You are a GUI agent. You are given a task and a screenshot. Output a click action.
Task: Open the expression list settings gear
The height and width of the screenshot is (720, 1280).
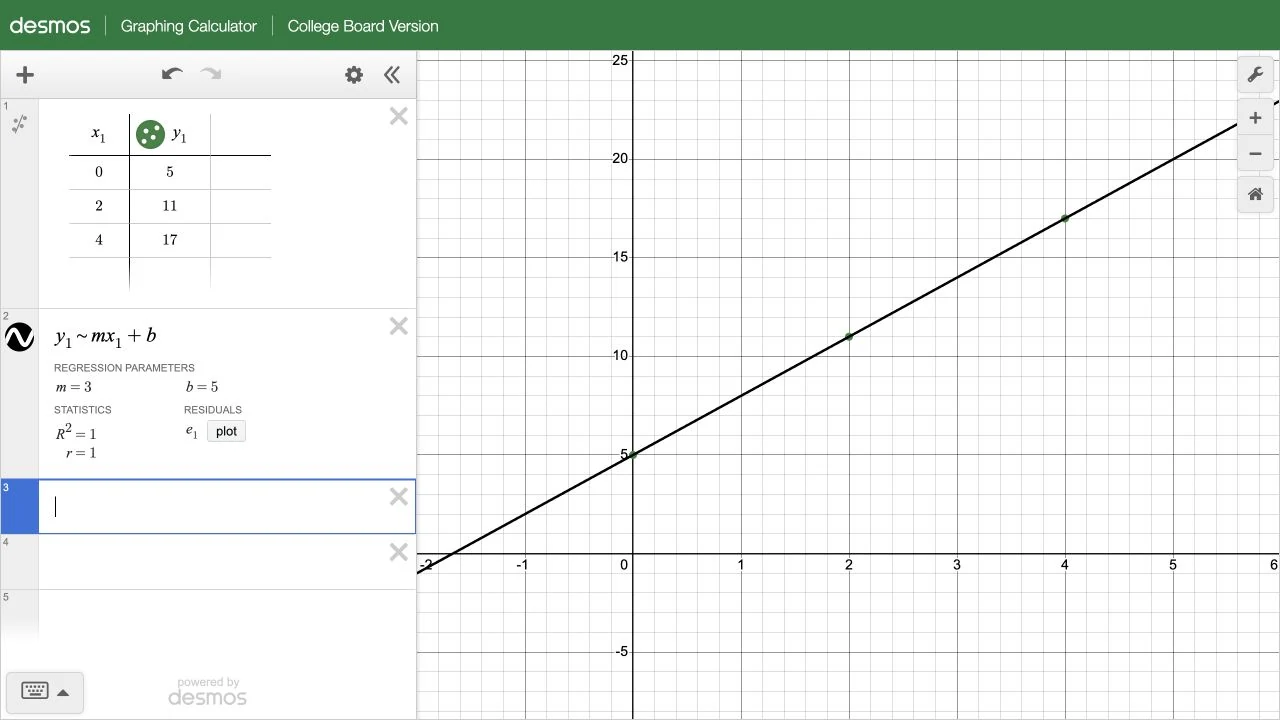click(x=354, y=75)
